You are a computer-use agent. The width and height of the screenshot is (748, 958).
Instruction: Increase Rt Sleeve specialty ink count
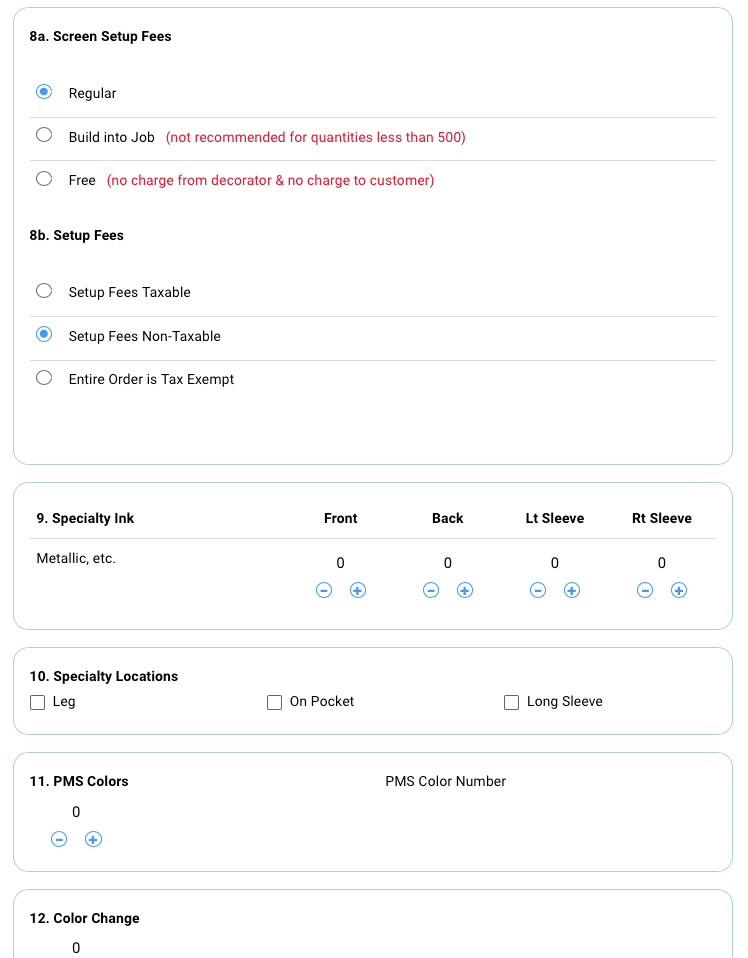tap(679, 590)
